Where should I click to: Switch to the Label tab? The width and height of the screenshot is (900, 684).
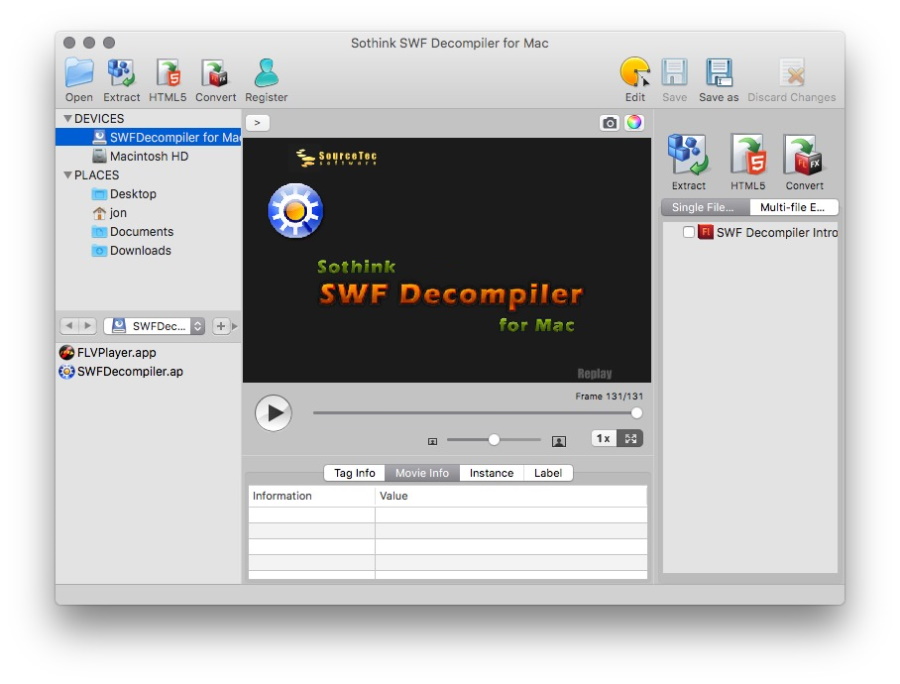[548, 473]
